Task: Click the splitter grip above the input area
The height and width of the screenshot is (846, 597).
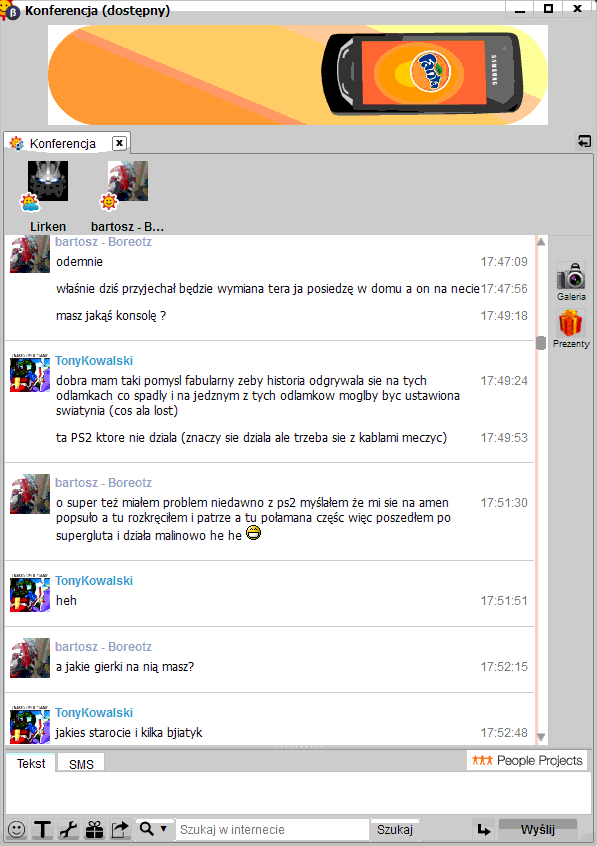Action: tap(298, 747)
